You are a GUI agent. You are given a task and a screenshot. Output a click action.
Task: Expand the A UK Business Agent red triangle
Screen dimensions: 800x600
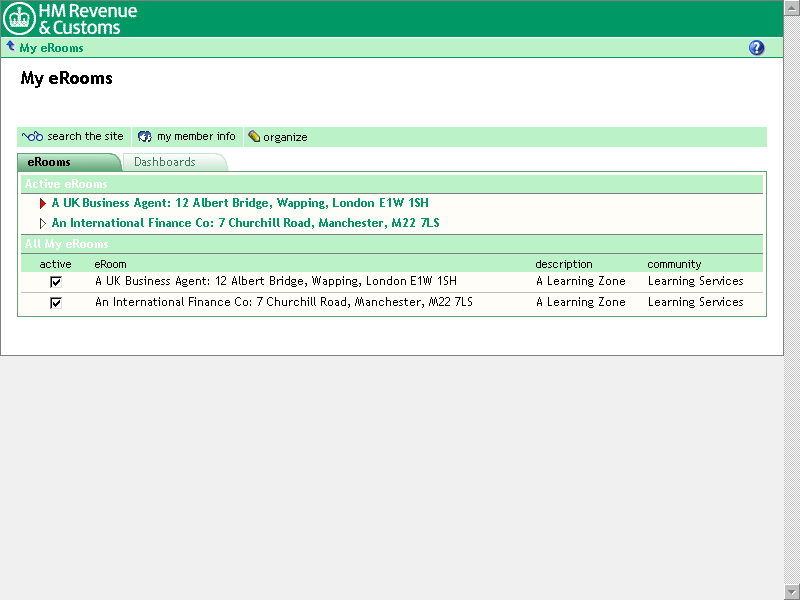tap(43, 203)
